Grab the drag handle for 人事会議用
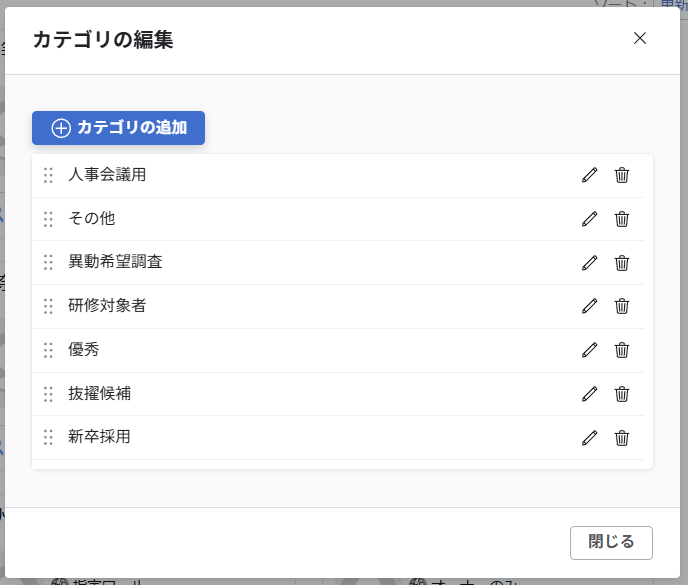Image resolution: width=688 pixels, height=585 pixels. [48, 175]
